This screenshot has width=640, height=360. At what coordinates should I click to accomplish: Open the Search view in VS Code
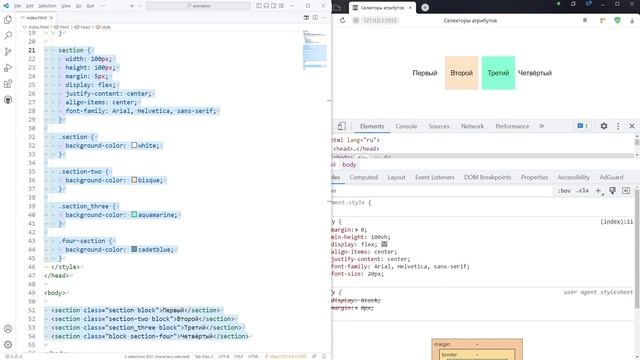point(8,36)
